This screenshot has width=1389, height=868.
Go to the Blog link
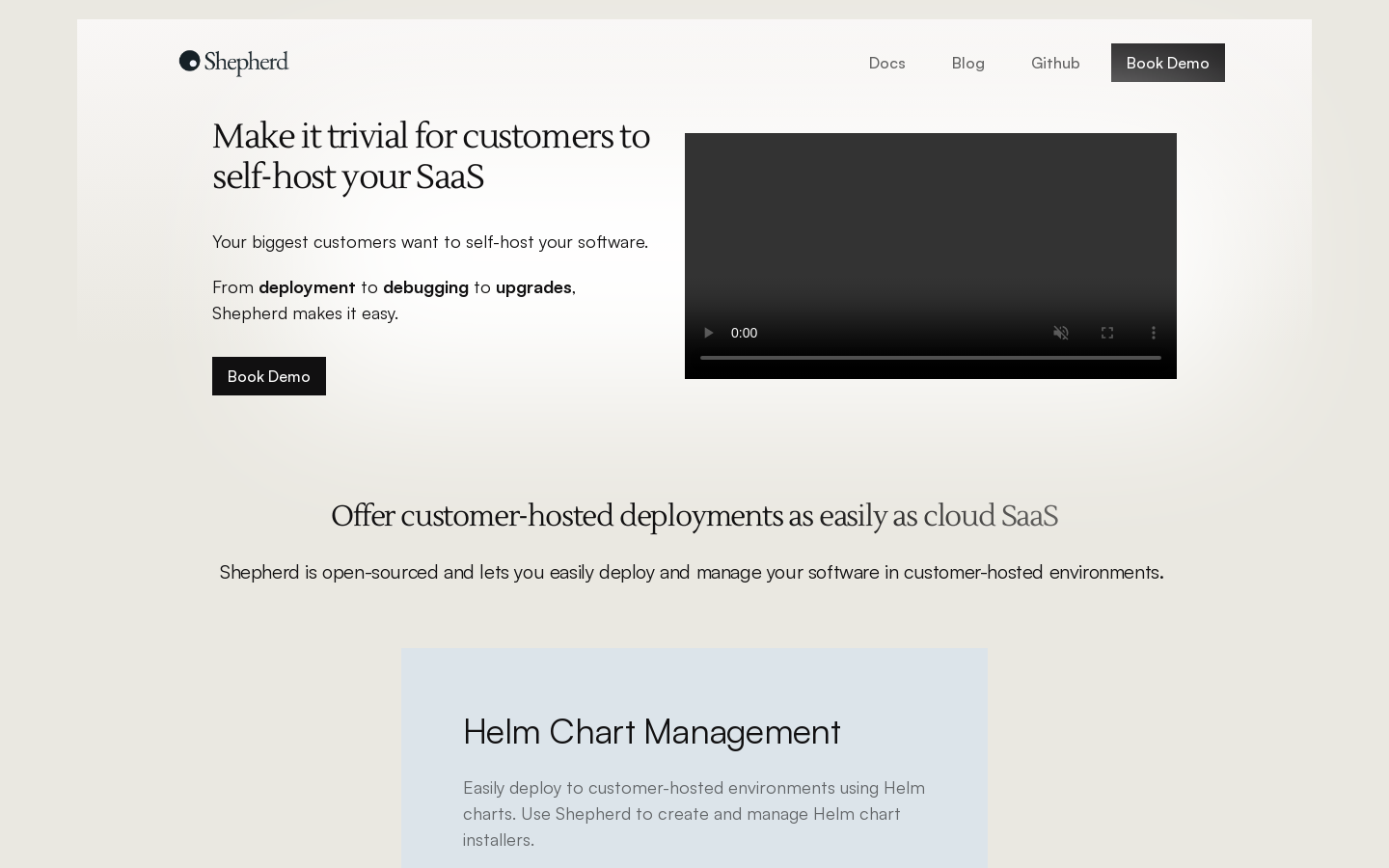[967, 63]
